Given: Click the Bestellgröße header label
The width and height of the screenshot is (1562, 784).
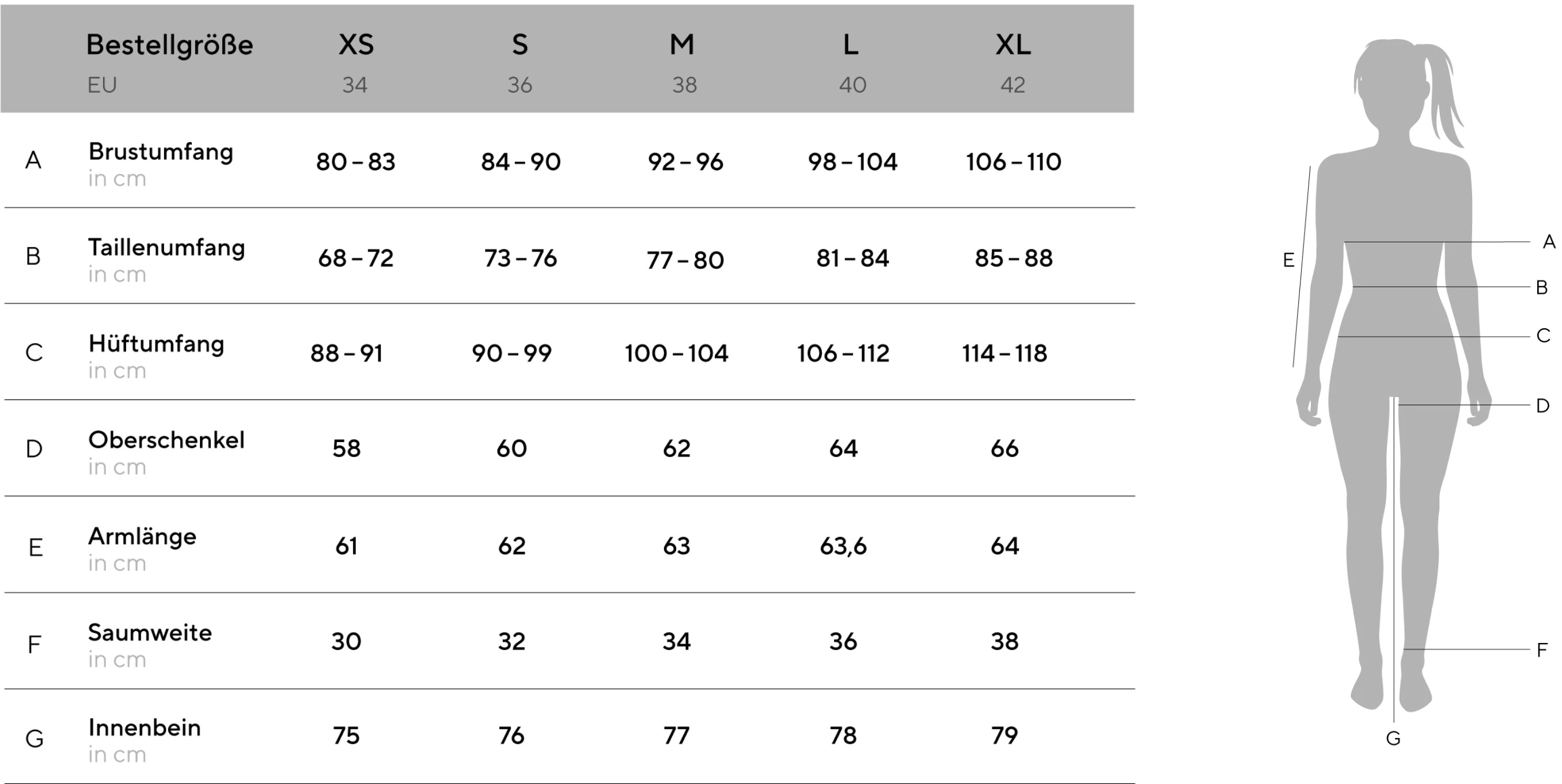Looking at the screenshot, I should pyautogui.click(x=169, y=45).
